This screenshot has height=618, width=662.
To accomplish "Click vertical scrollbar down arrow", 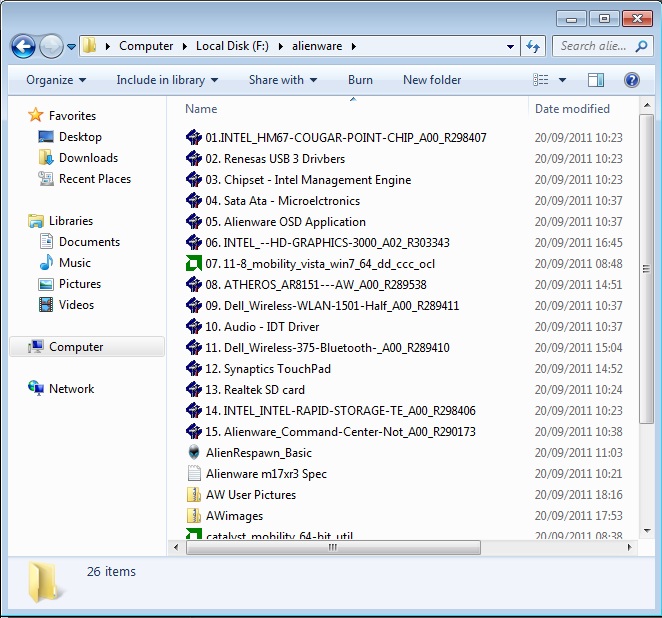I will click(x=646, y=531).
